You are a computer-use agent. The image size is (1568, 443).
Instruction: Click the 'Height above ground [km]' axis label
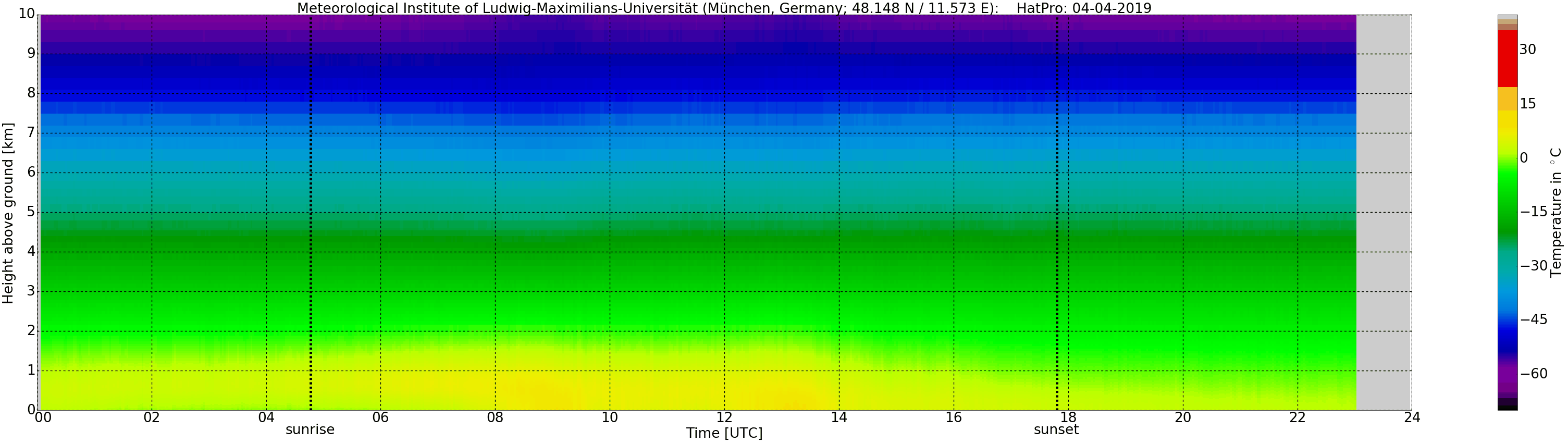coord(8,213)
